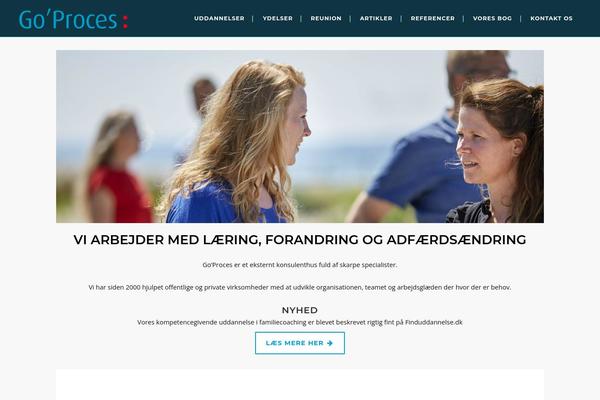Click the Go'Proces logo

pos(73,19)
